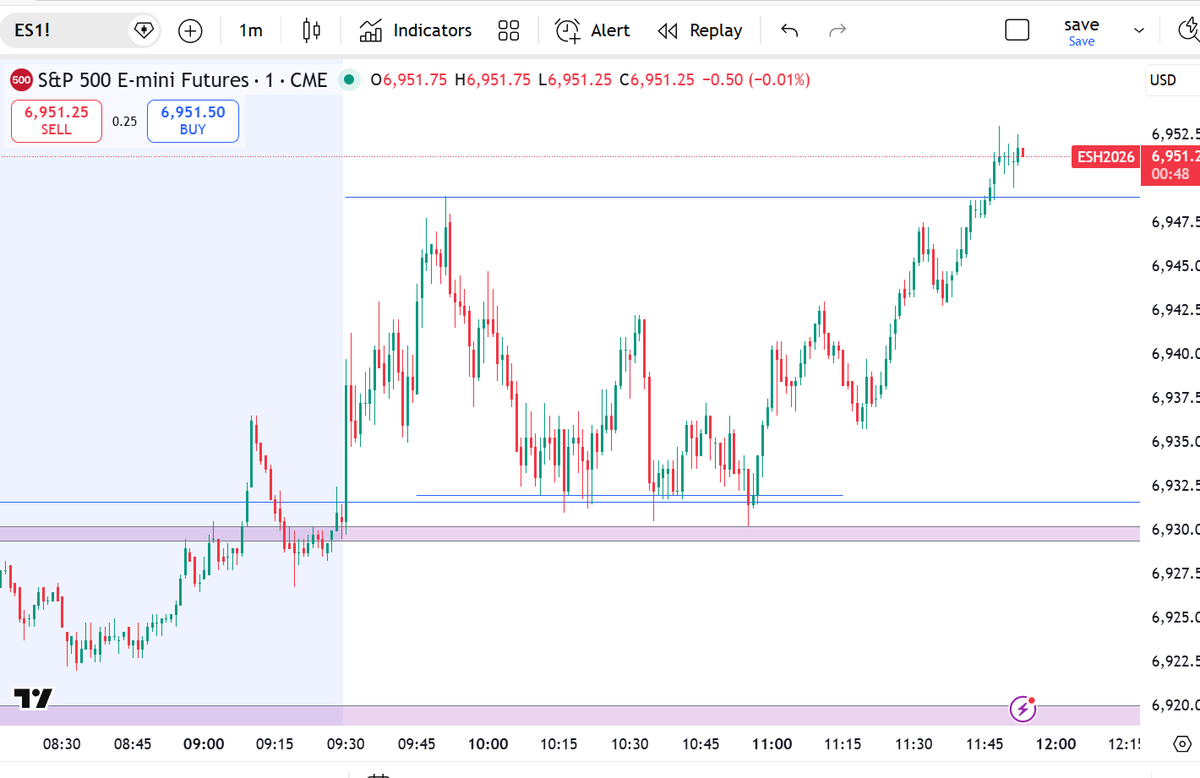Click the 12:00 time axis label
Screen dimensions: 1200x778
(1056, 744)
